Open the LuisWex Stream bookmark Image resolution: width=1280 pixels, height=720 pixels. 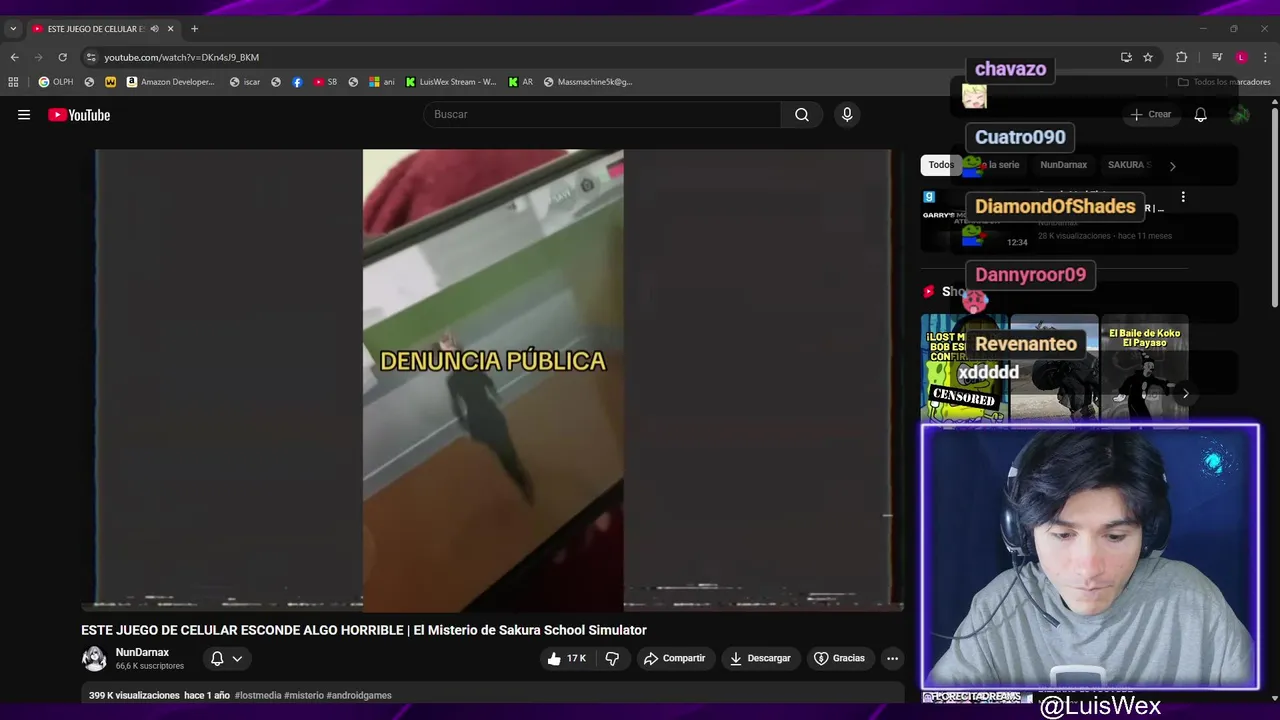[451, 82]
